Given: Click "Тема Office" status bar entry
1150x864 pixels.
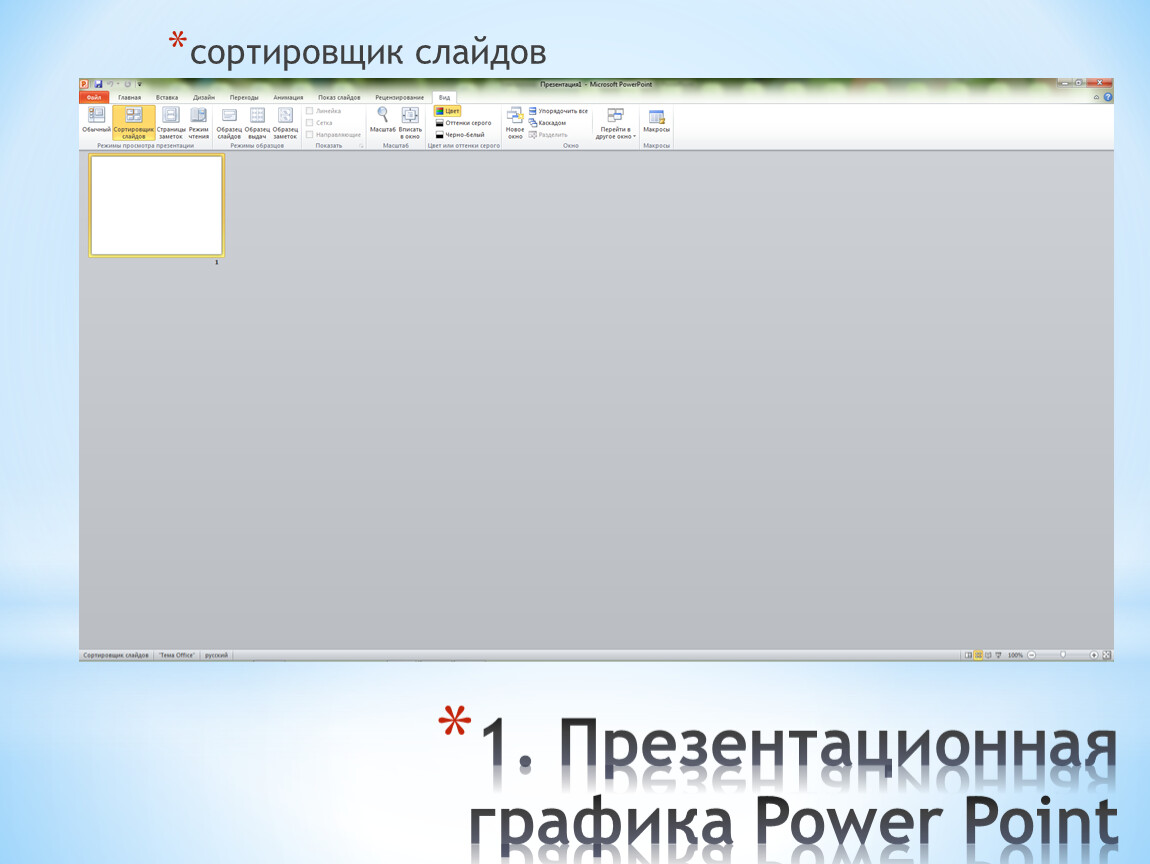Looking at the screenshot, I should point(177,655).
